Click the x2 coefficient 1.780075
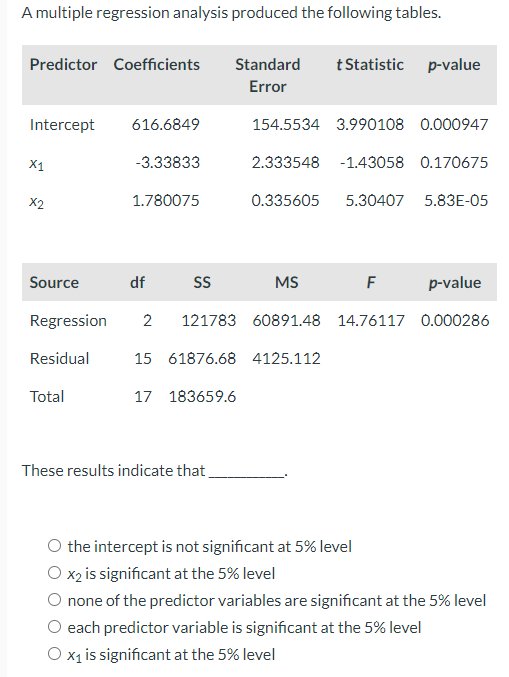Screen dimensions: 509x677 [x=166, y=200]
